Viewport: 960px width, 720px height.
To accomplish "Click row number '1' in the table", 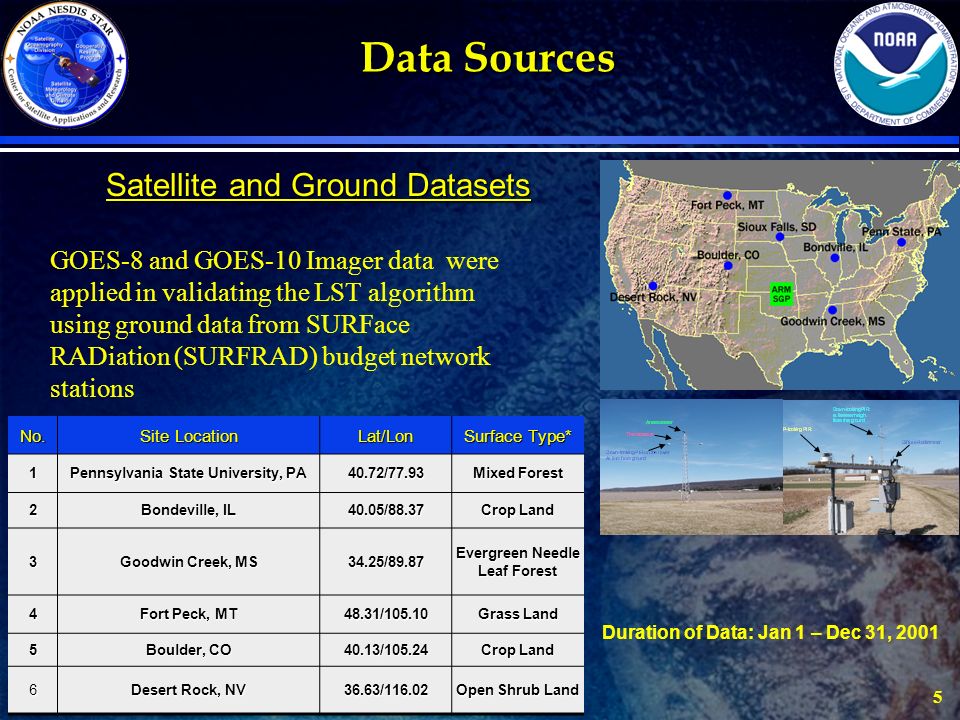I will point(32,473).
